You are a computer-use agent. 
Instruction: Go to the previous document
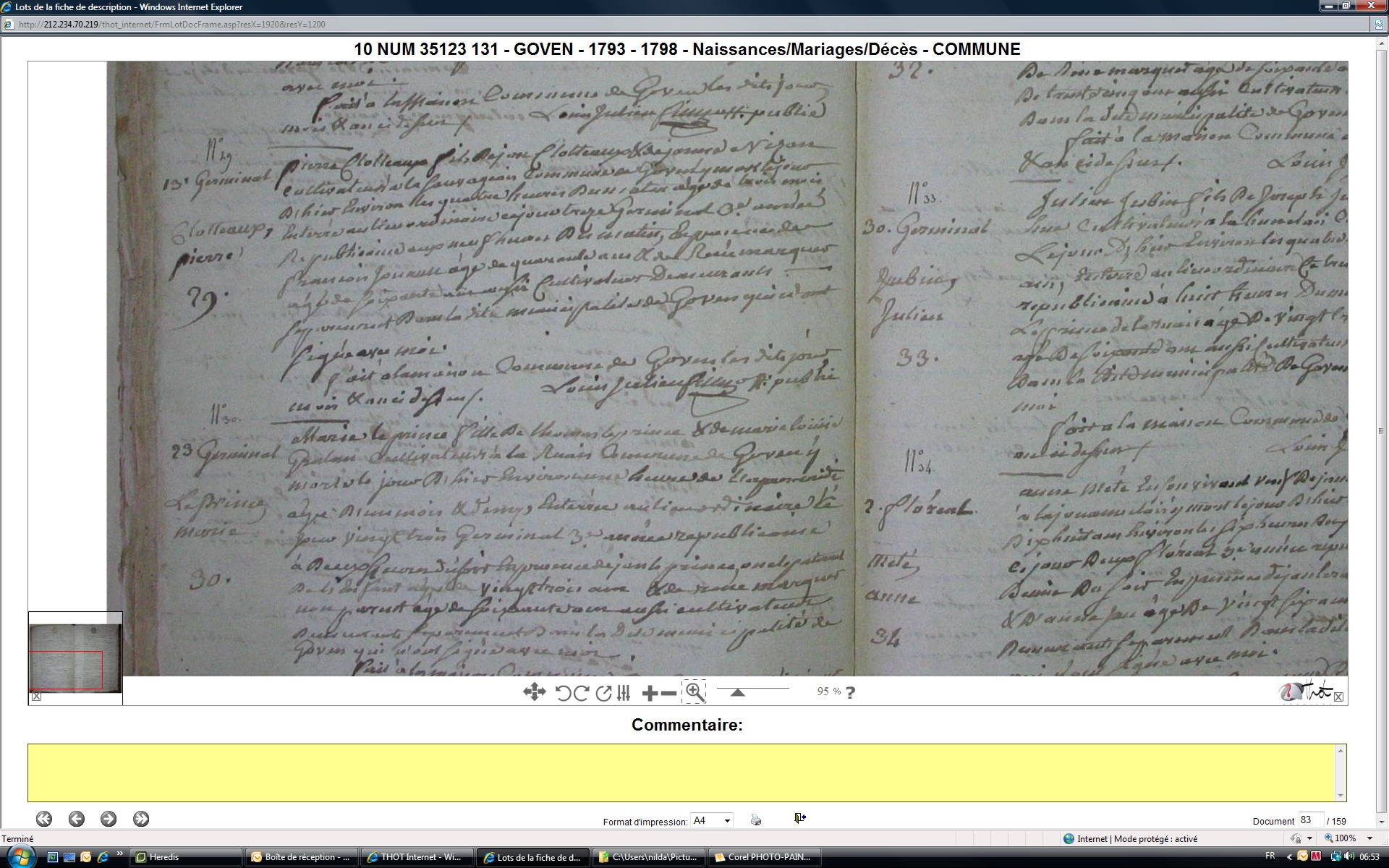point(77,819)
